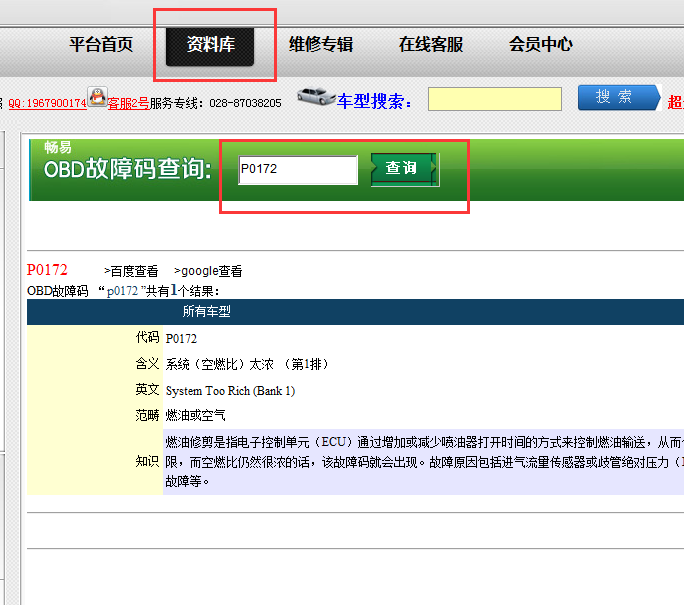This screenshot has width=684, height=605.
Task: Go to 在线客服 navigation tab
Action: pyautogui.click(x=431, y=44)
